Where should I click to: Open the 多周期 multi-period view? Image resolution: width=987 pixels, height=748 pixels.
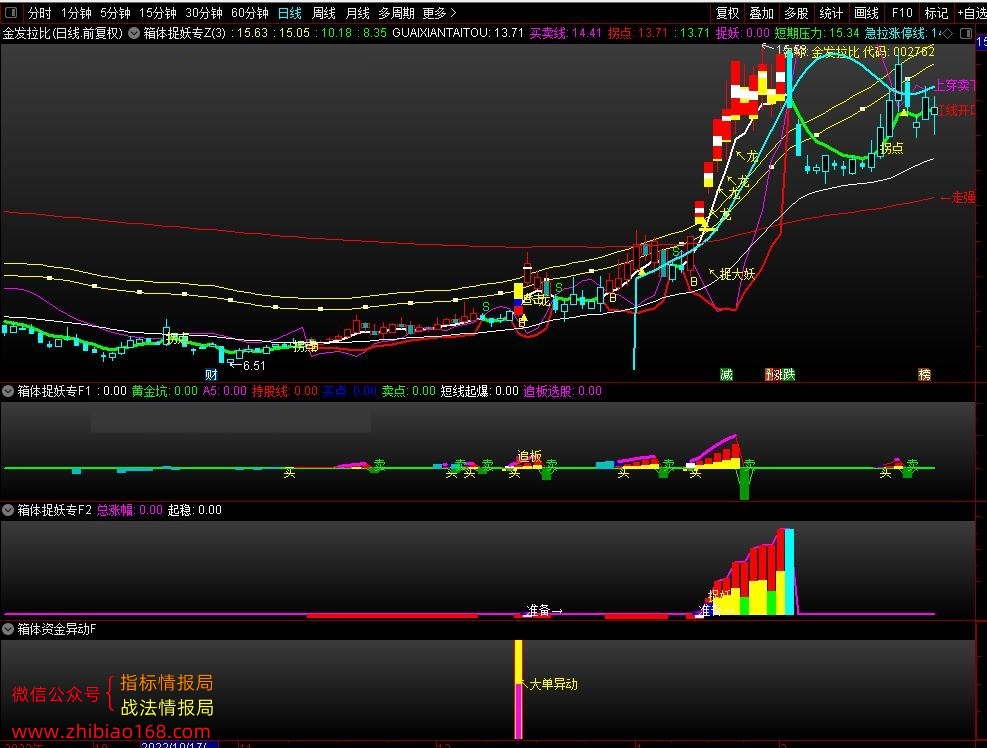pyautogui.click(x=396, y=13)
